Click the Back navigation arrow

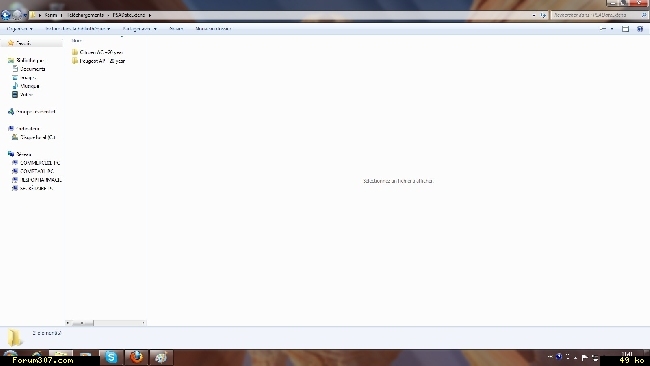pyautogui.click(x=6, y=15)
